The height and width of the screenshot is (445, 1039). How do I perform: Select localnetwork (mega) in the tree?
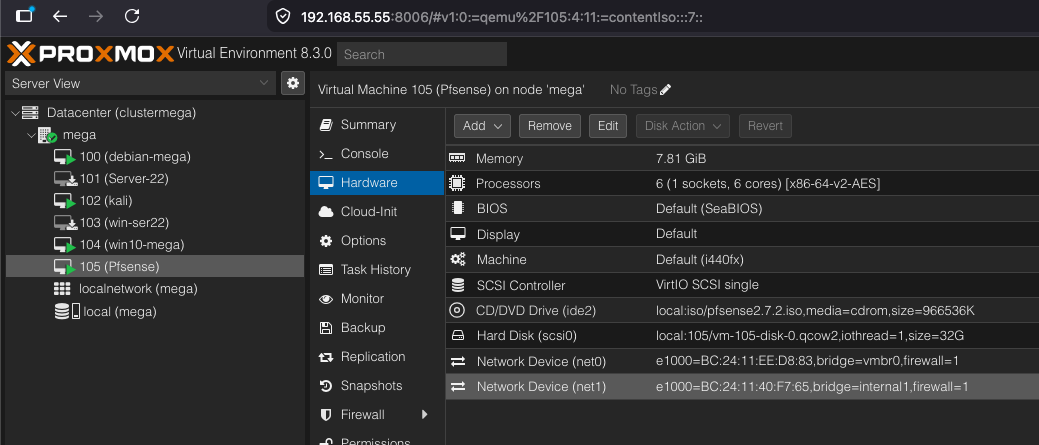click(x=155, y=289)
